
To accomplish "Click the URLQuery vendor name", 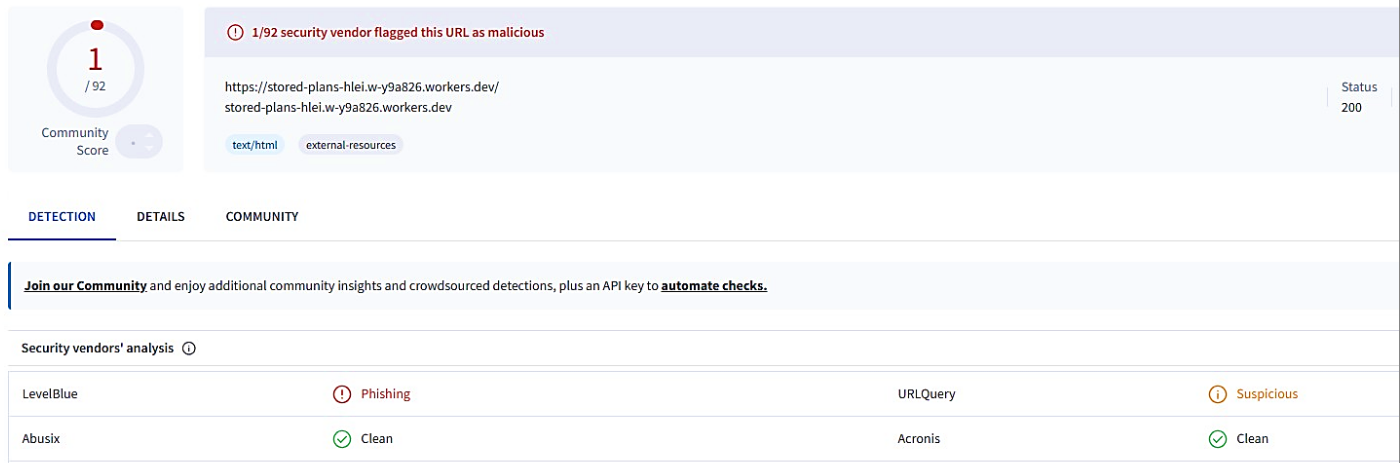I will click(927, 394).
